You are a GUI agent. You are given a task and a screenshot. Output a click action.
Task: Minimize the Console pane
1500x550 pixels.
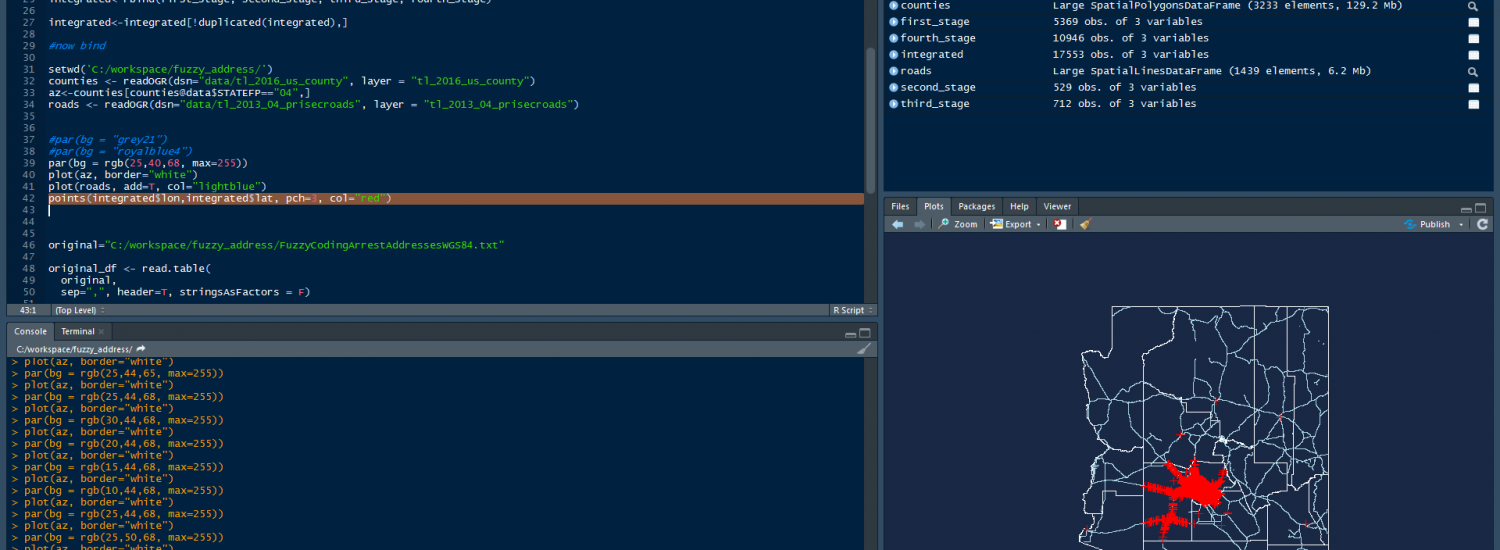click(850, 333)
